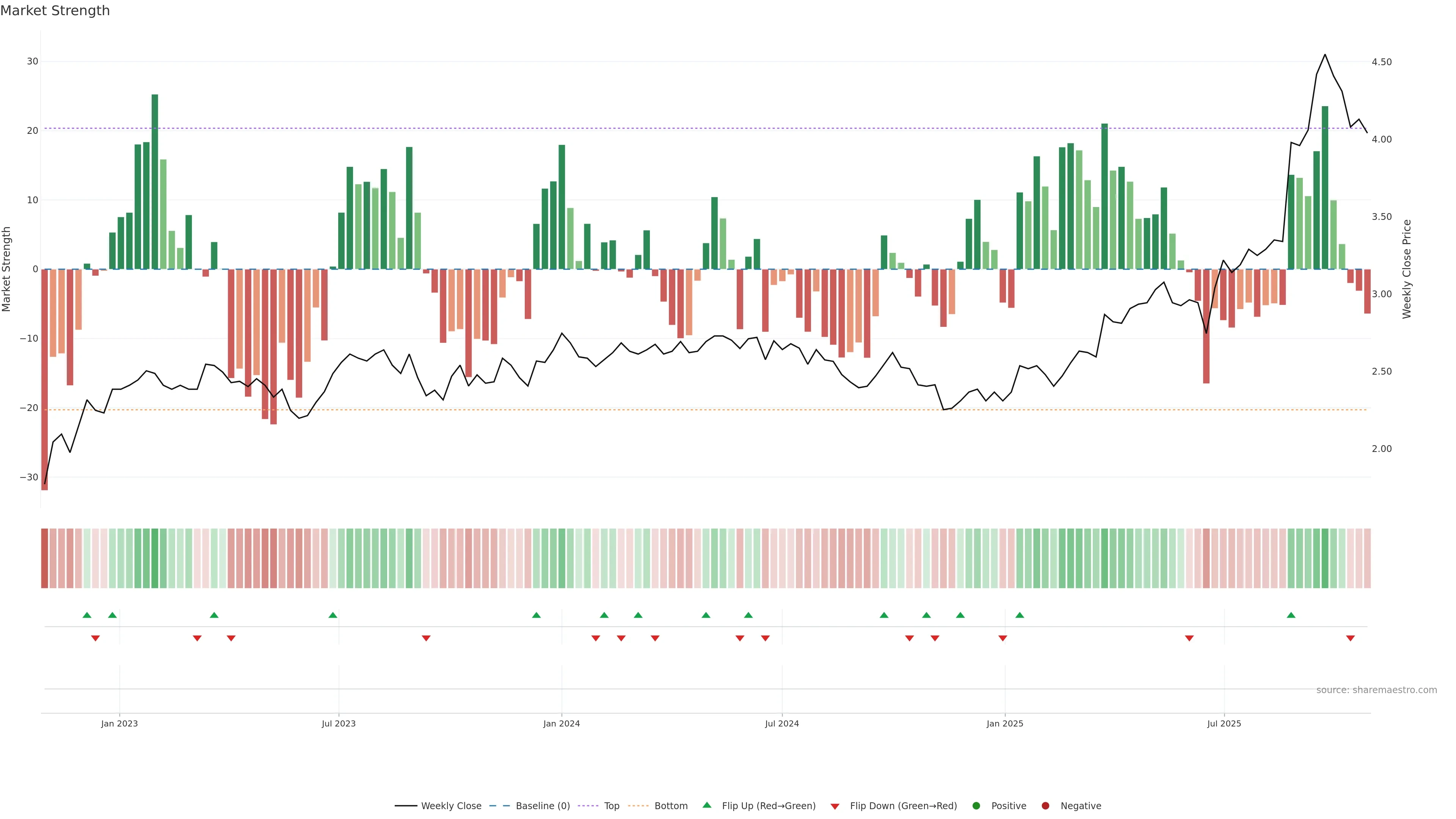Click the first green flip-up triangle marker
1456x819 pixels.
pos(86,615)
